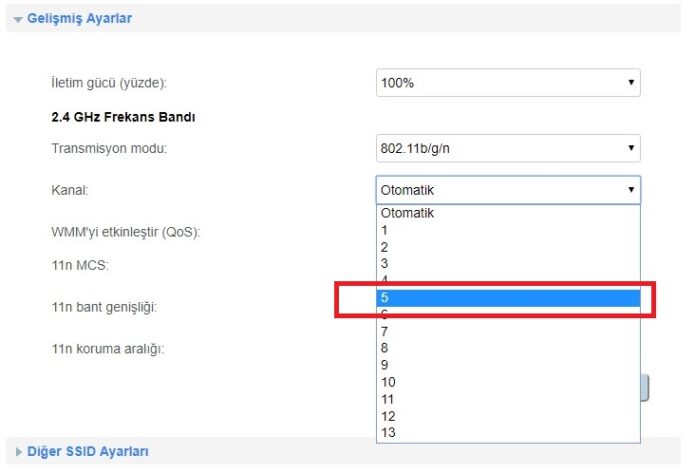Click the button partly hidden behind channel list

(645, 388)
